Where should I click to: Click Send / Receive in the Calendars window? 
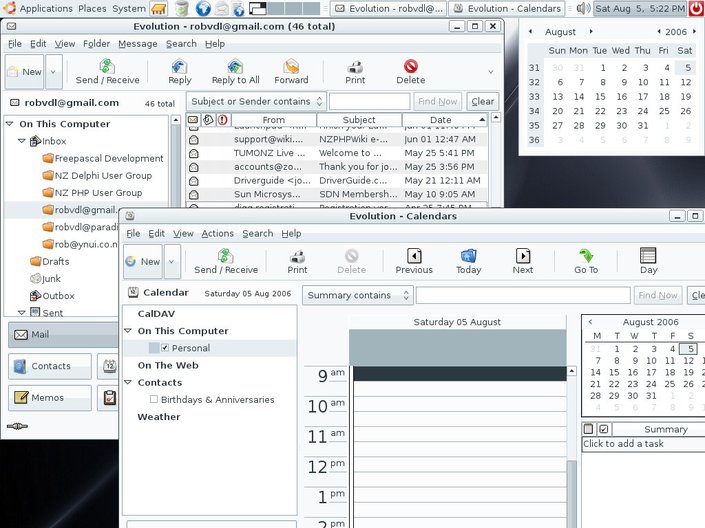(x=226, y=262)
